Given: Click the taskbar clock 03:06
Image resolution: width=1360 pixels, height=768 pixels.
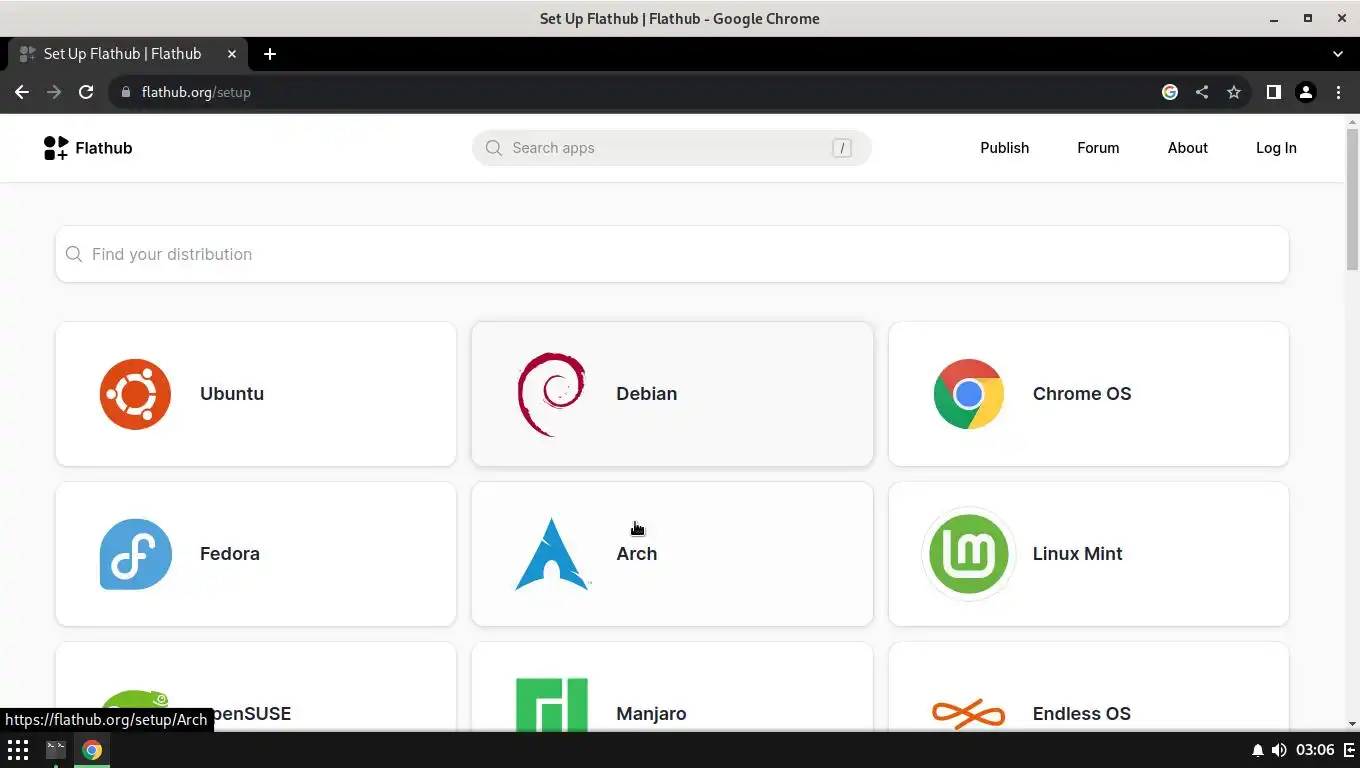Looking at the screenshot, I should (x=1315, y=750).
